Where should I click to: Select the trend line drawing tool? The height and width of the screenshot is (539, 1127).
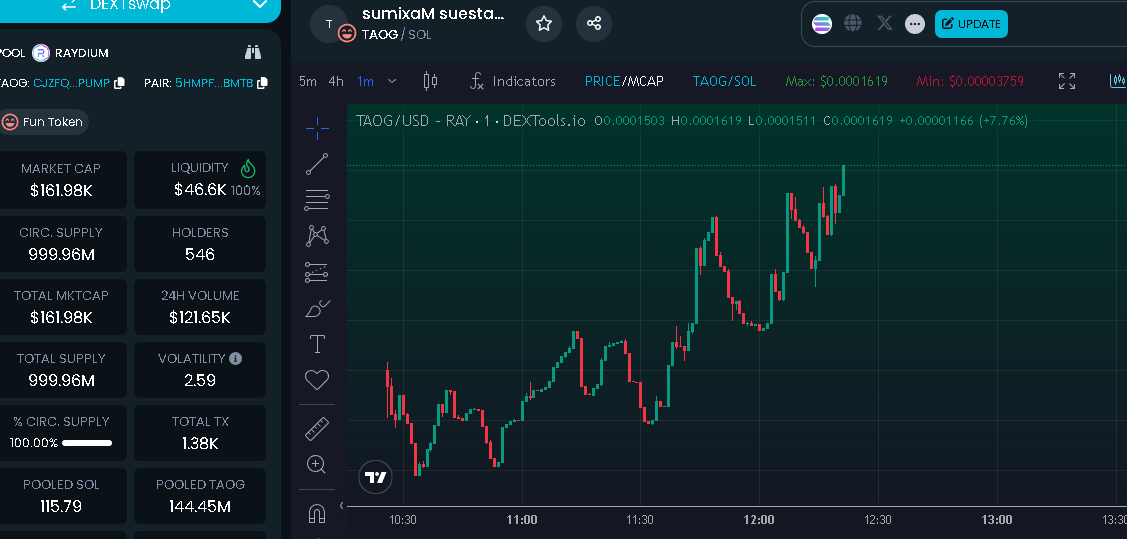point(317,164)
